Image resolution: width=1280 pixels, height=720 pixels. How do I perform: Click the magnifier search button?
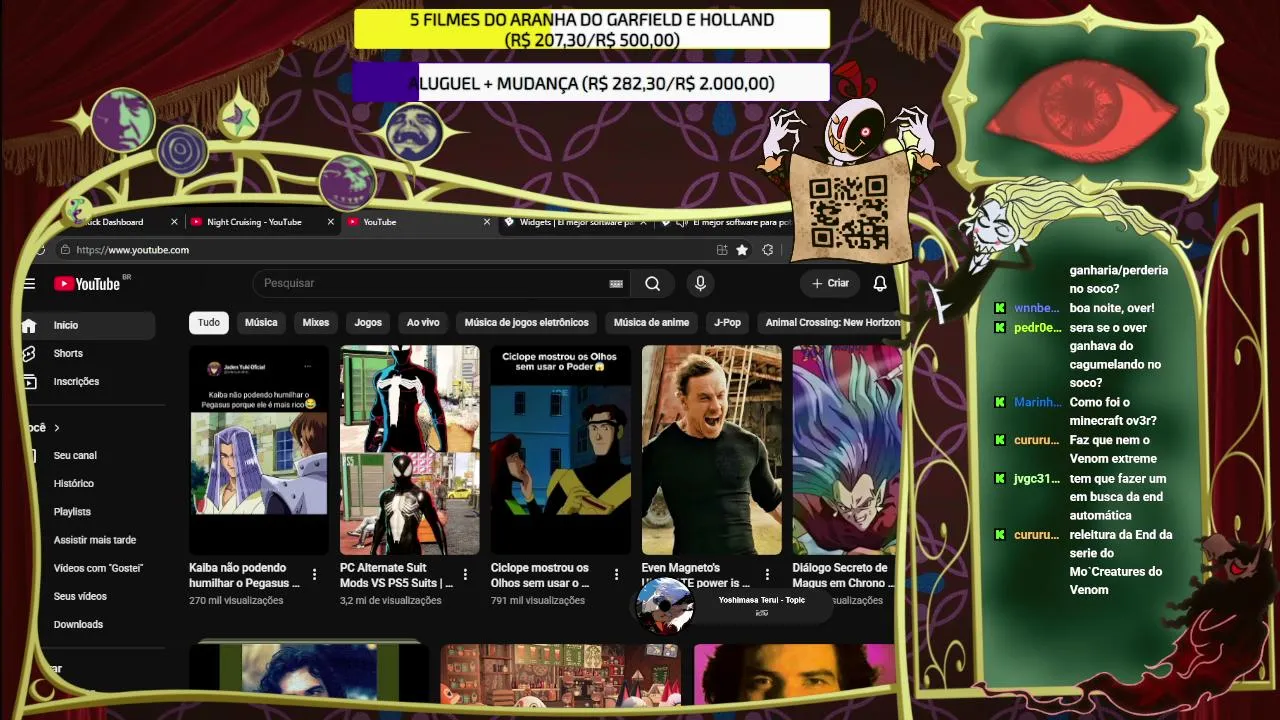click(x=652, y=284)
